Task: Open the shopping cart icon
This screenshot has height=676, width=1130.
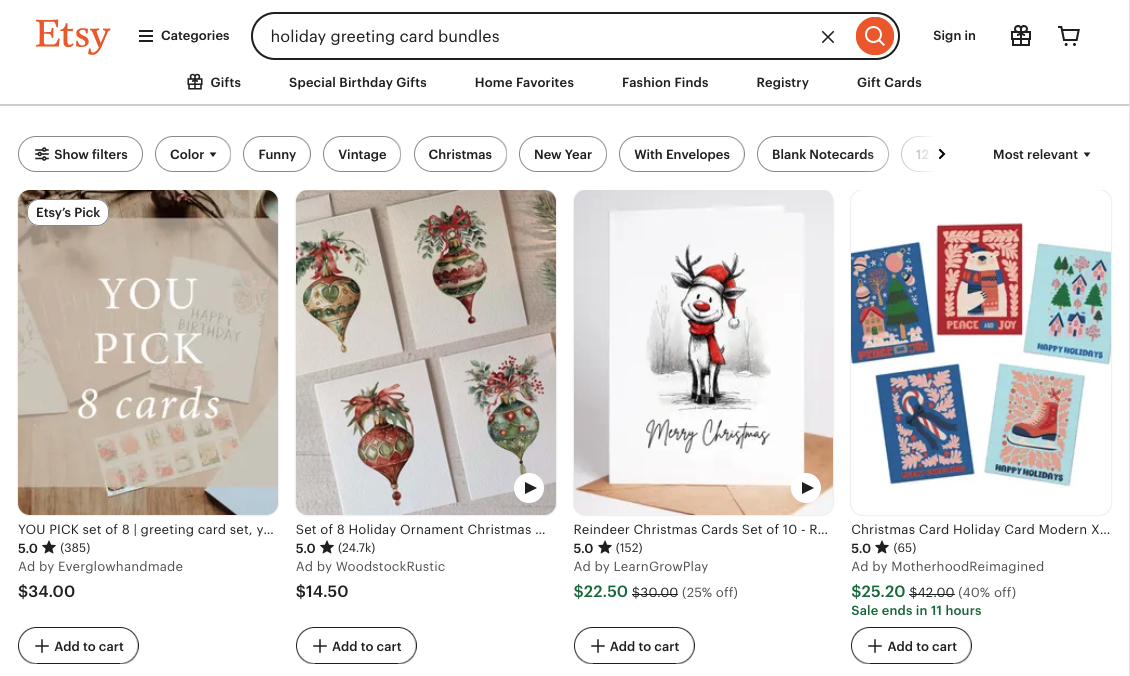Action: point(1069,36)
